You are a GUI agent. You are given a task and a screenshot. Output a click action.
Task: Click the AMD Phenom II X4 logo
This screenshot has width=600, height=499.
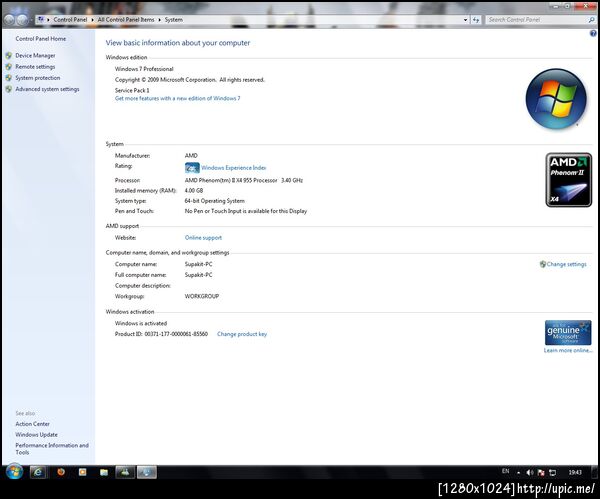(x=569, y=180)
